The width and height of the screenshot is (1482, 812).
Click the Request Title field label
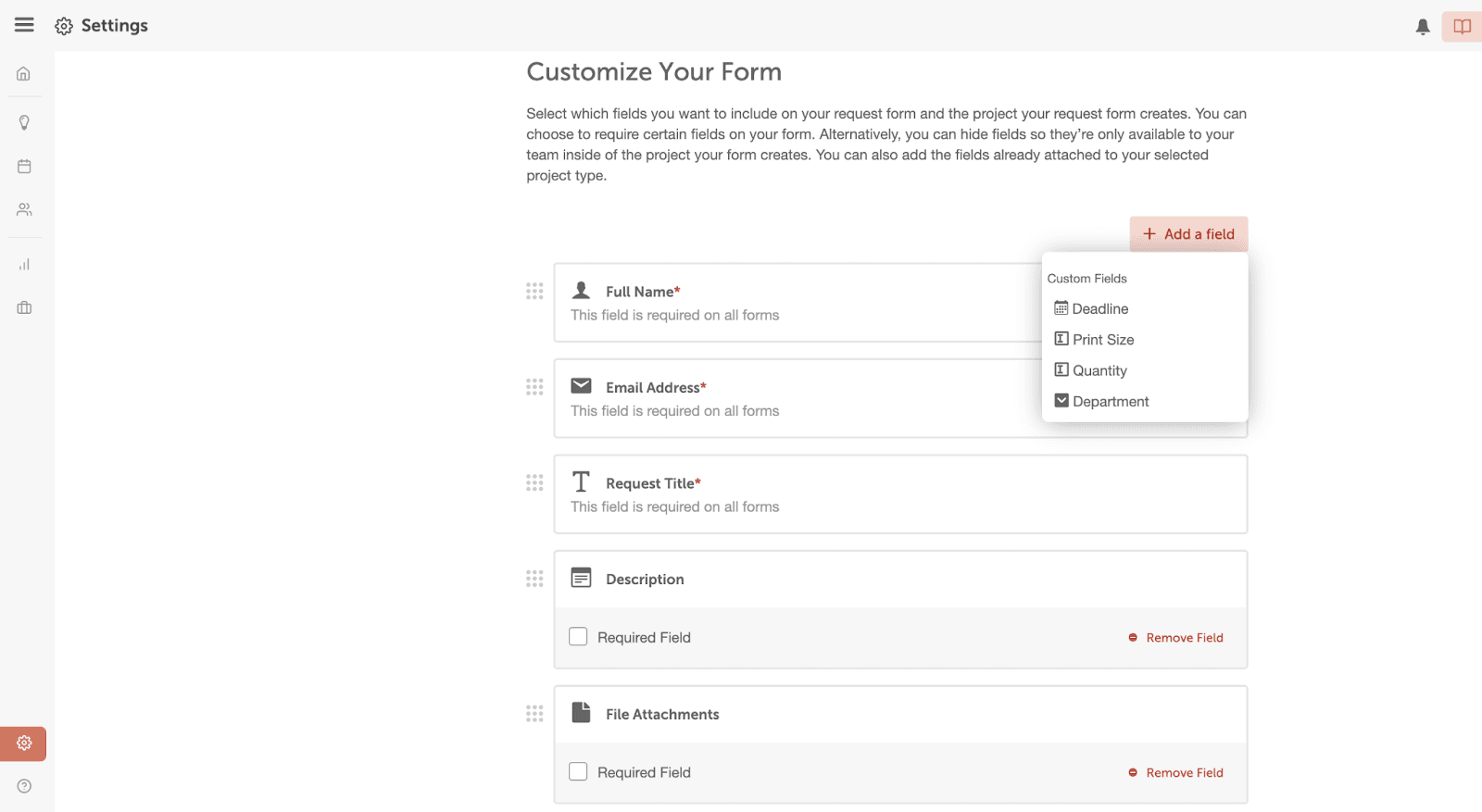[653, 483]
